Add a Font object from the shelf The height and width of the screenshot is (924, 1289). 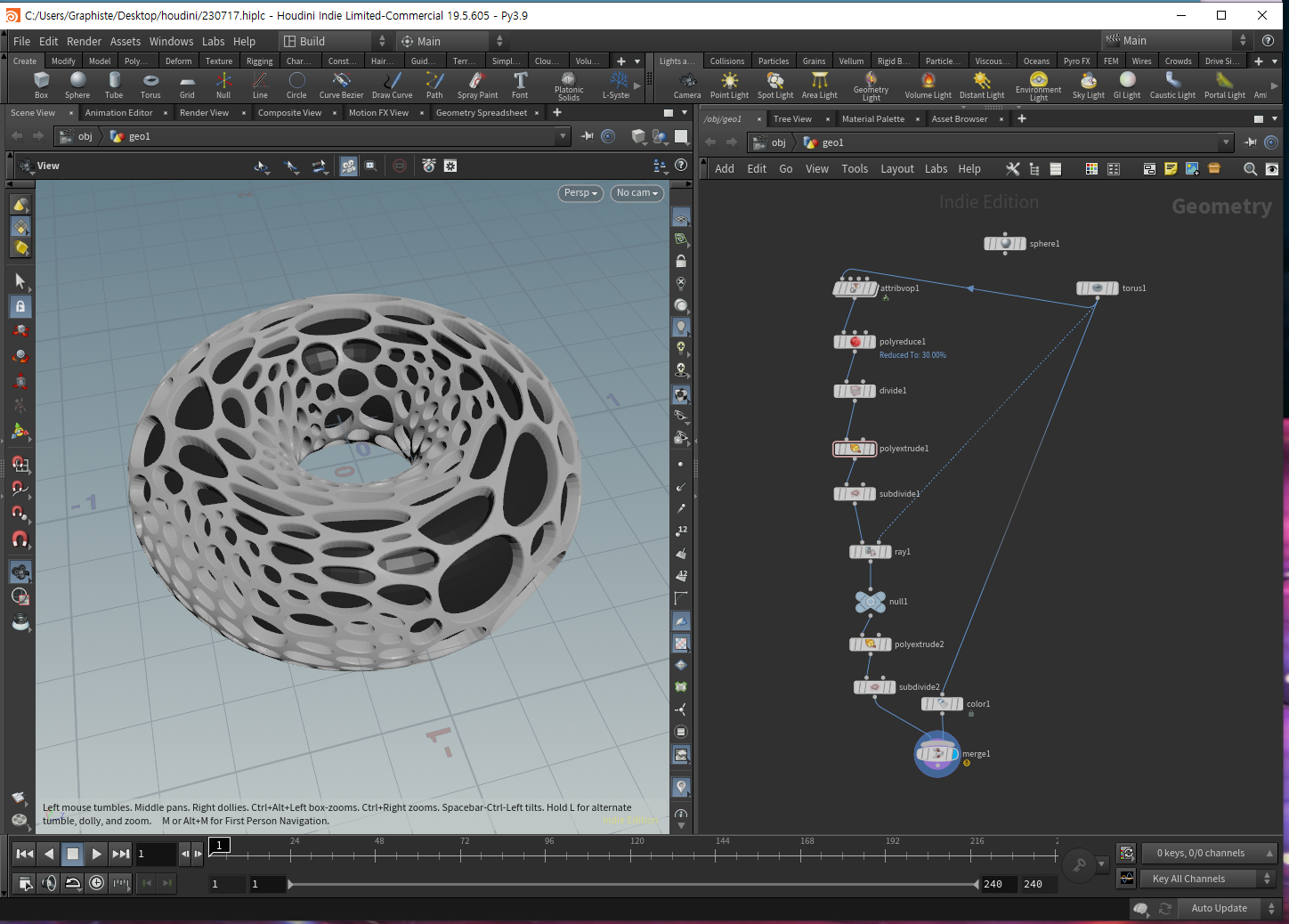(x=520, y=85)
